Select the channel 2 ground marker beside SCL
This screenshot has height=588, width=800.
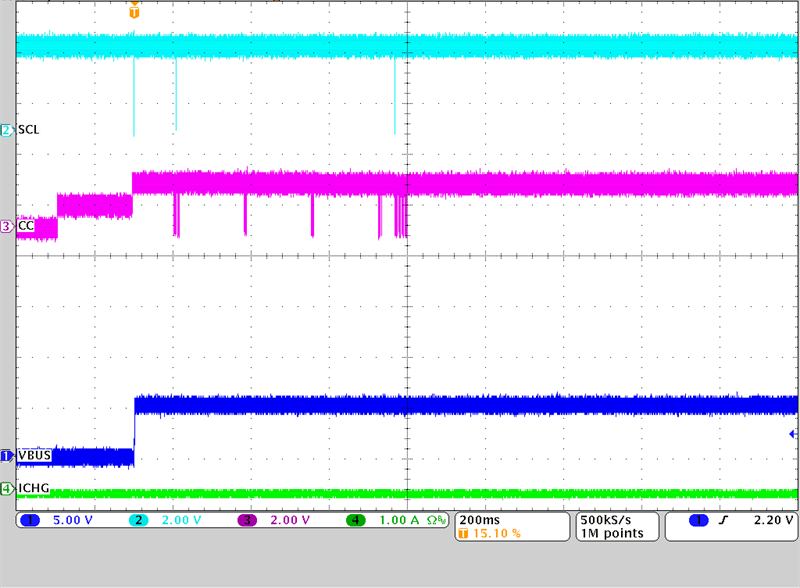7,130
